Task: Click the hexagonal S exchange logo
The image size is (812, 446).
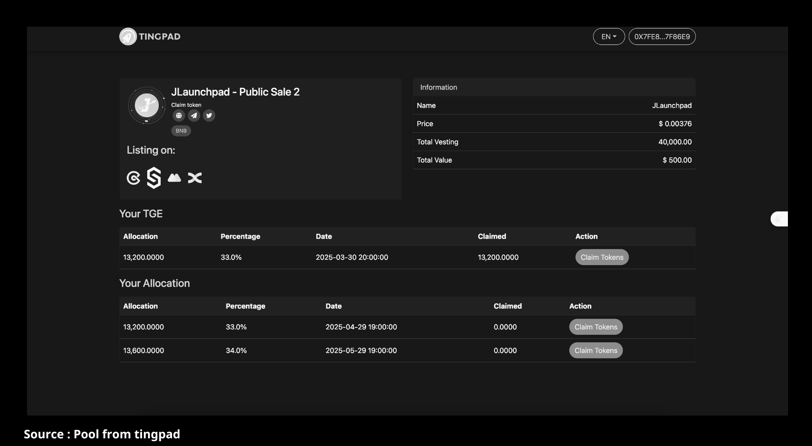Action: tap(154, 178)
